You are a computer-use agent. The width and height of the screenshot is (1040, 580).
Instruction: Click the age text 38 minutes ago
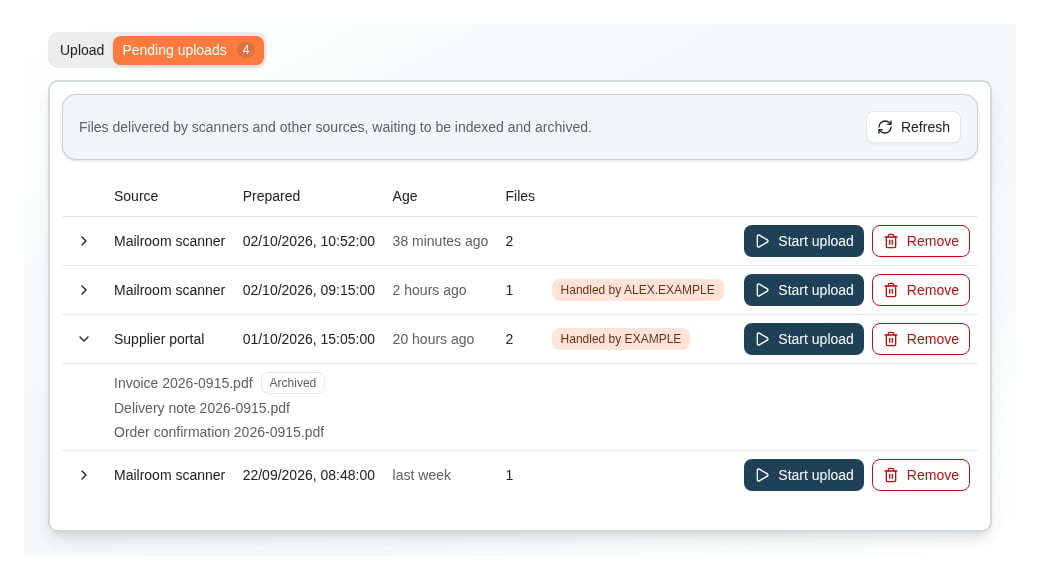pos(440,242)
